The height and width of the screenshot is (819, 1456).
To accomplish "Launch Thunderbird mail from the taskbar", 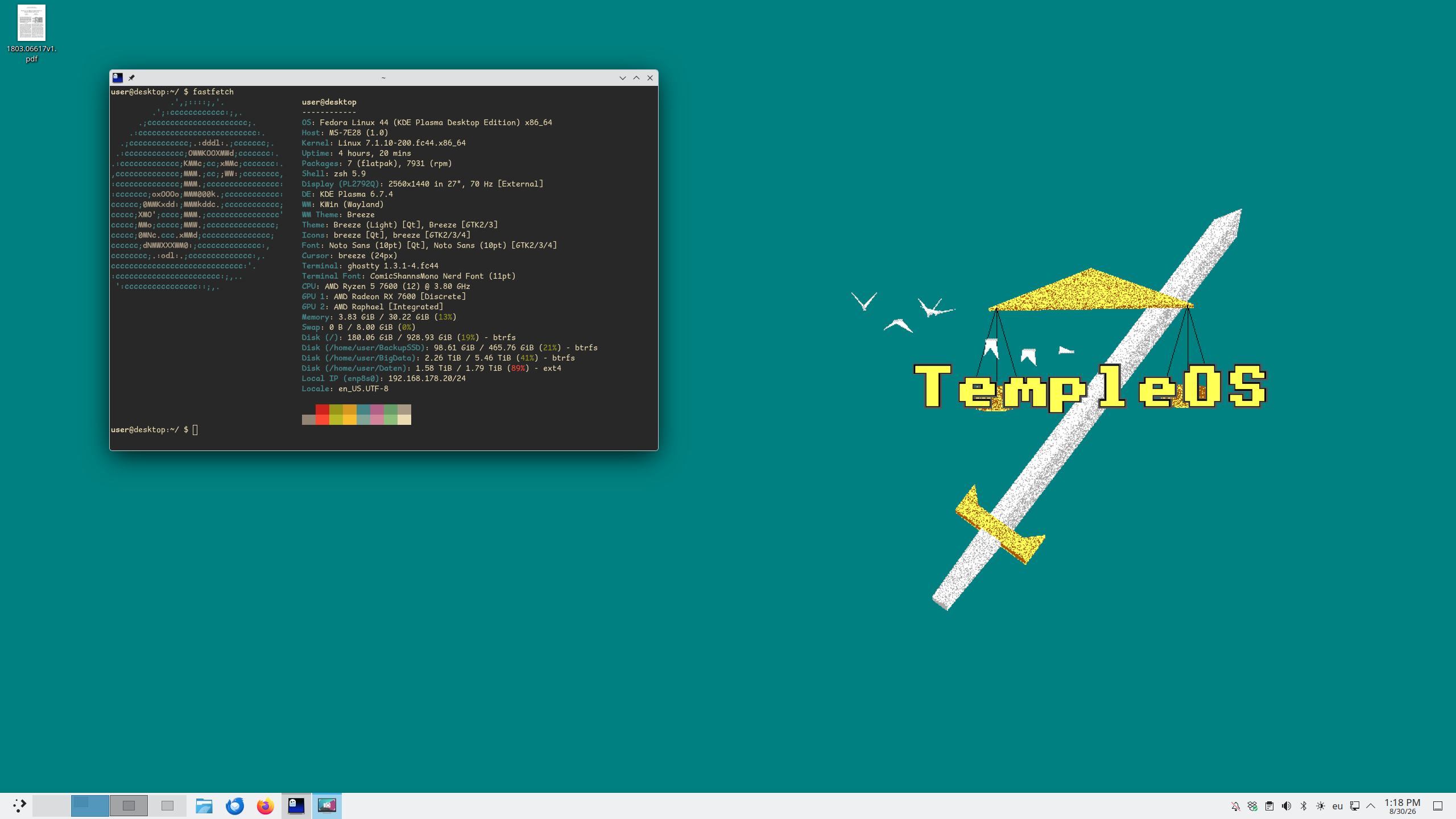I will [x=234, y=805].
